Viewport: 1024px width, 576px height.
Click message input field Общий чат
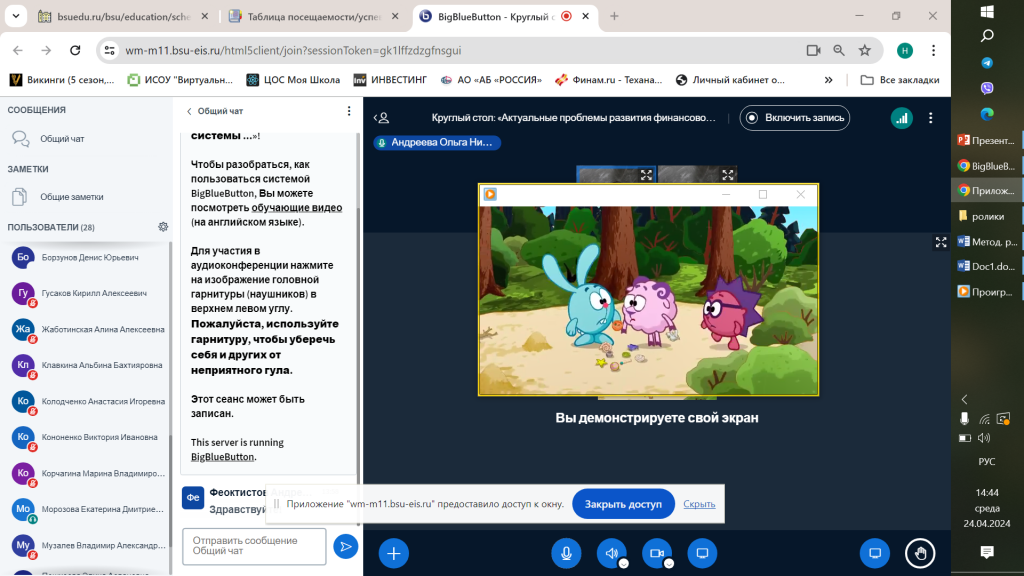254,546
